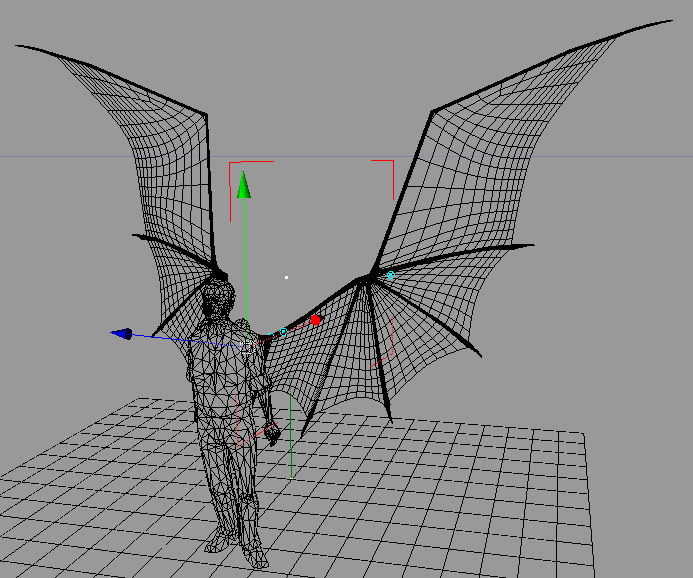Screen dimensions: 693x578
Task: Click the white gizmo origin circle at the shoulder
Action: tap(248, 347)
